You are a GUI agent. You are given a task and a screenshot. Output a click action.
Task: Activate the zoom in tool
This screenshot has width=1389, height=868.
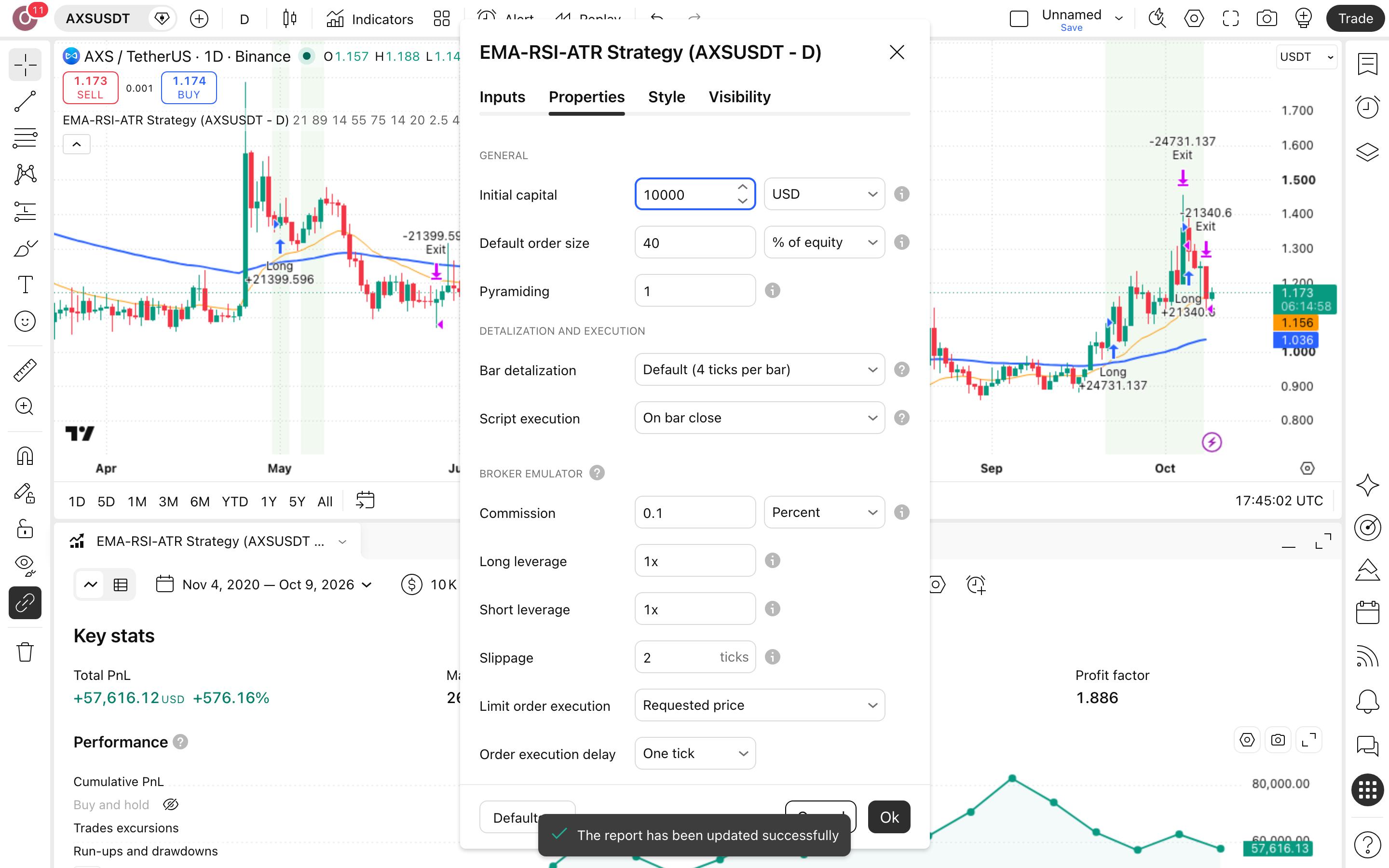click(25, 407)
